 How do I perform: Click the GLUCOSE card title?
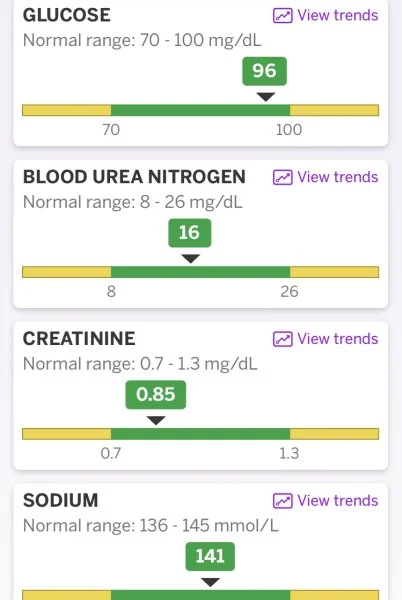[x=67, y=15]
